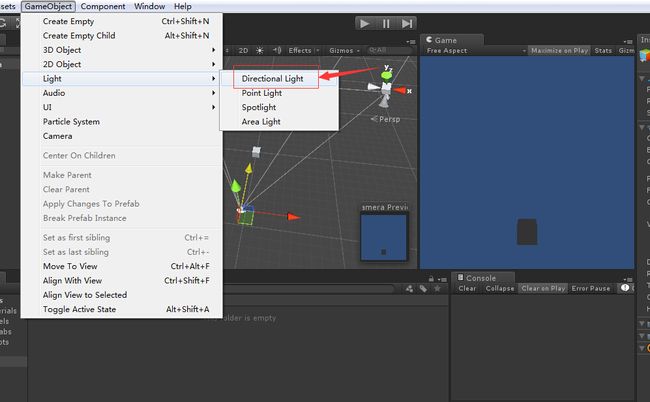Click the Play button in the toolbar

coord(365,24)
